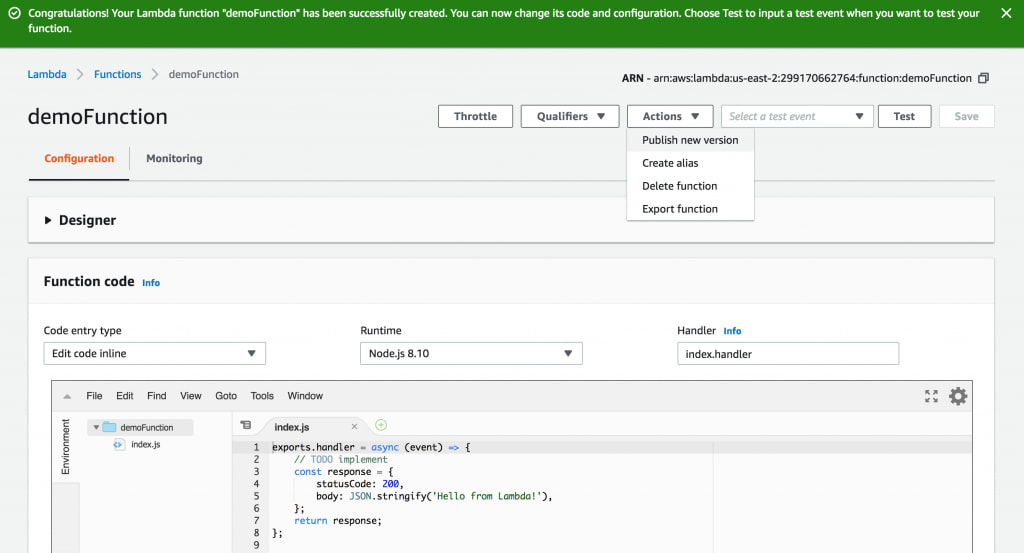The width and height of the screenshot is (1024, 553).
Task: Click the 'statusCode: 200,' code line
Action: click(x=360, y=484)
